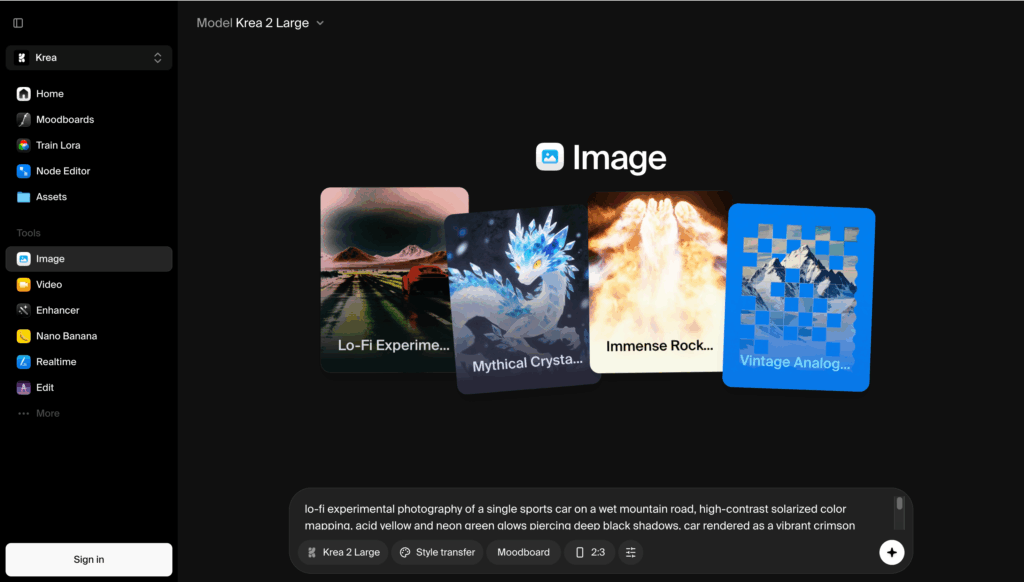
Task: Click the Nano Banana label
Action: [67, 336]
